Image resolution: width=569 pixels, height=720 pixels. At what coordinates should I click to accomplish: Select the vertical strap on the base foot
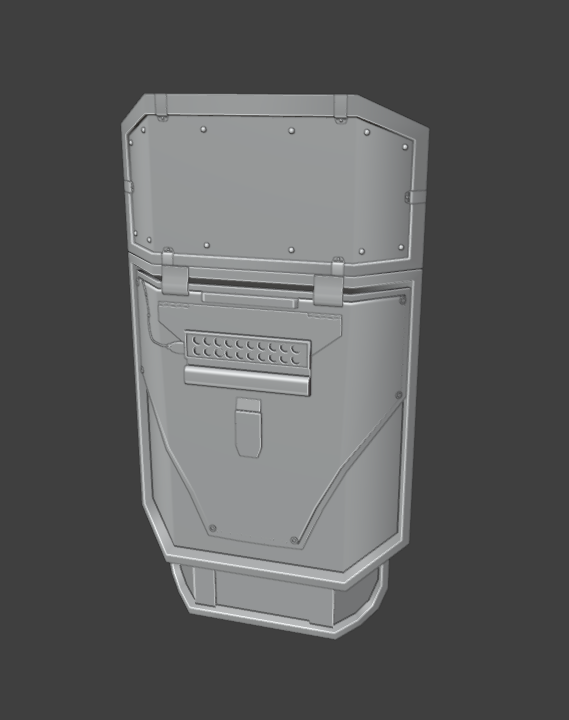click(204, 586)
